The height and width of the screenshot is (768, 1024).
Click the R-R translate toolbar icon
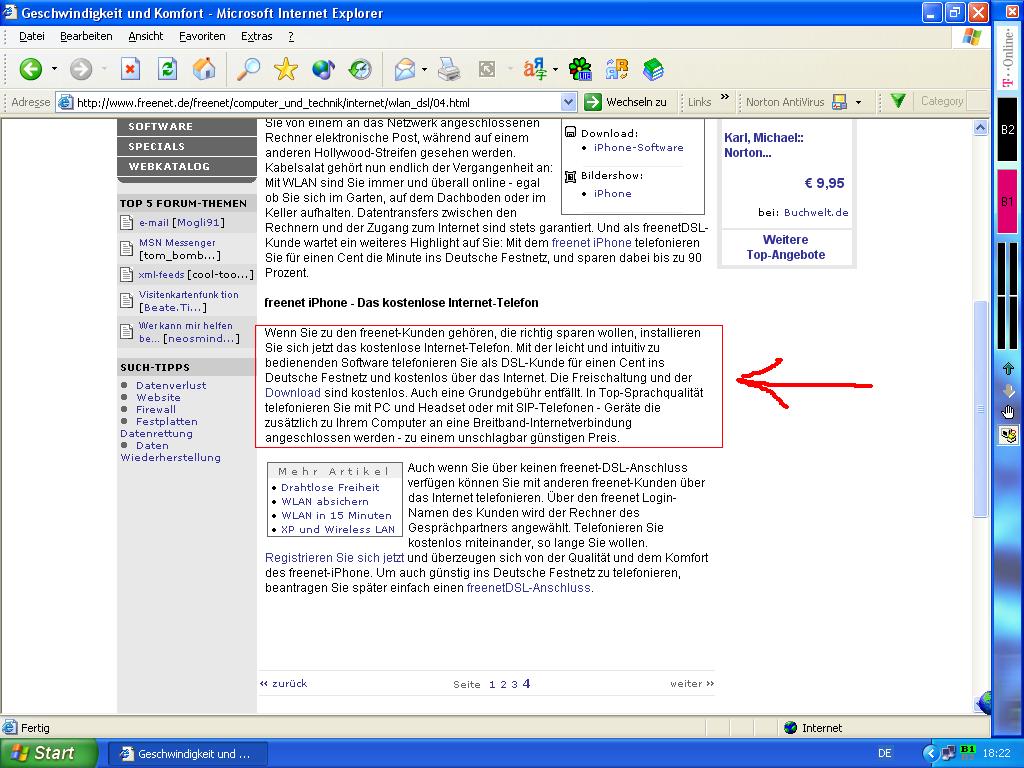tap(616, 69)
